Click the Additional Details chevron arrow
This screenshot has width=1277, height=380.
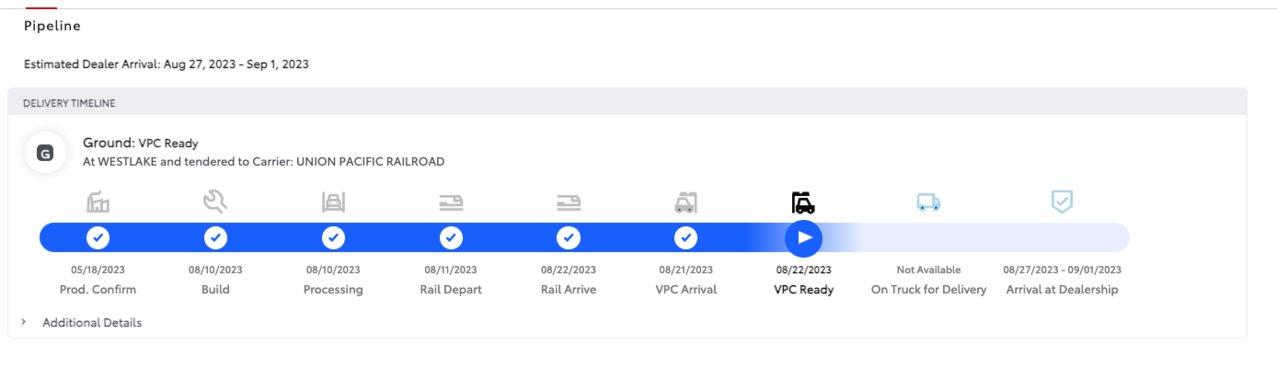24,322
